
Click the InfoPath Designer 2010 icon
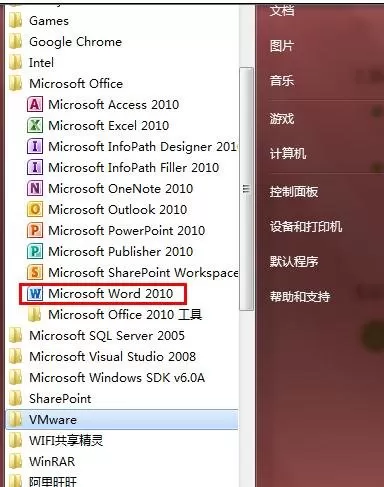coord(35,147)
